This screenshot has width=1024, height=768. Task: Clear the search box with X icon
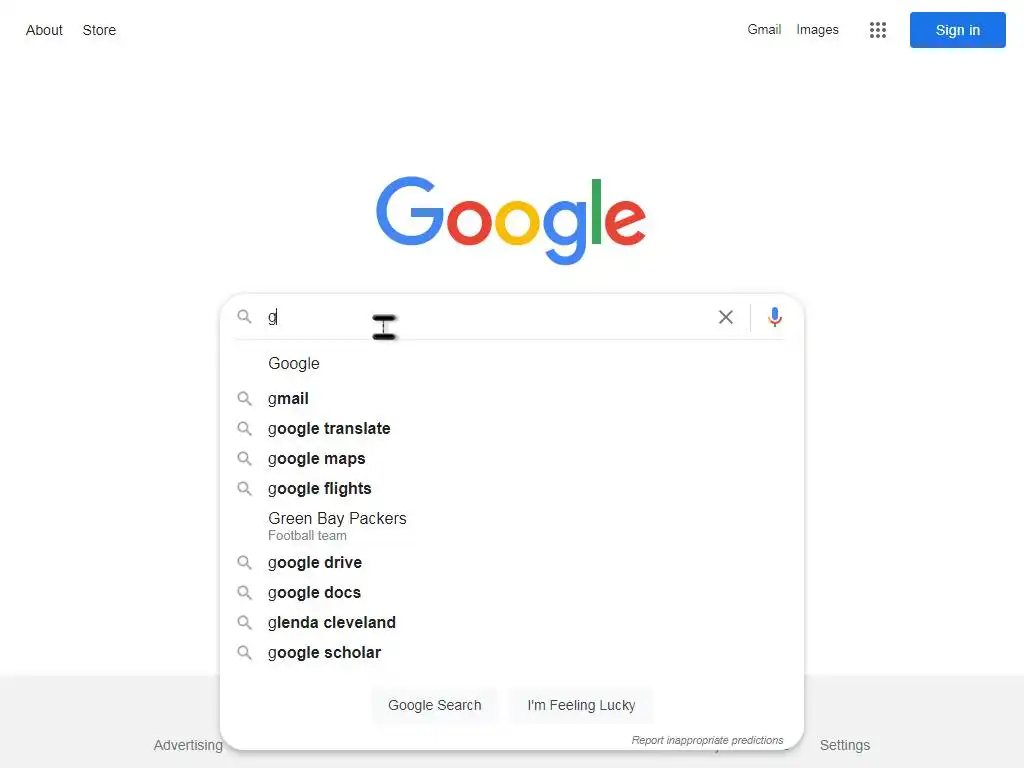pos(726,317)
